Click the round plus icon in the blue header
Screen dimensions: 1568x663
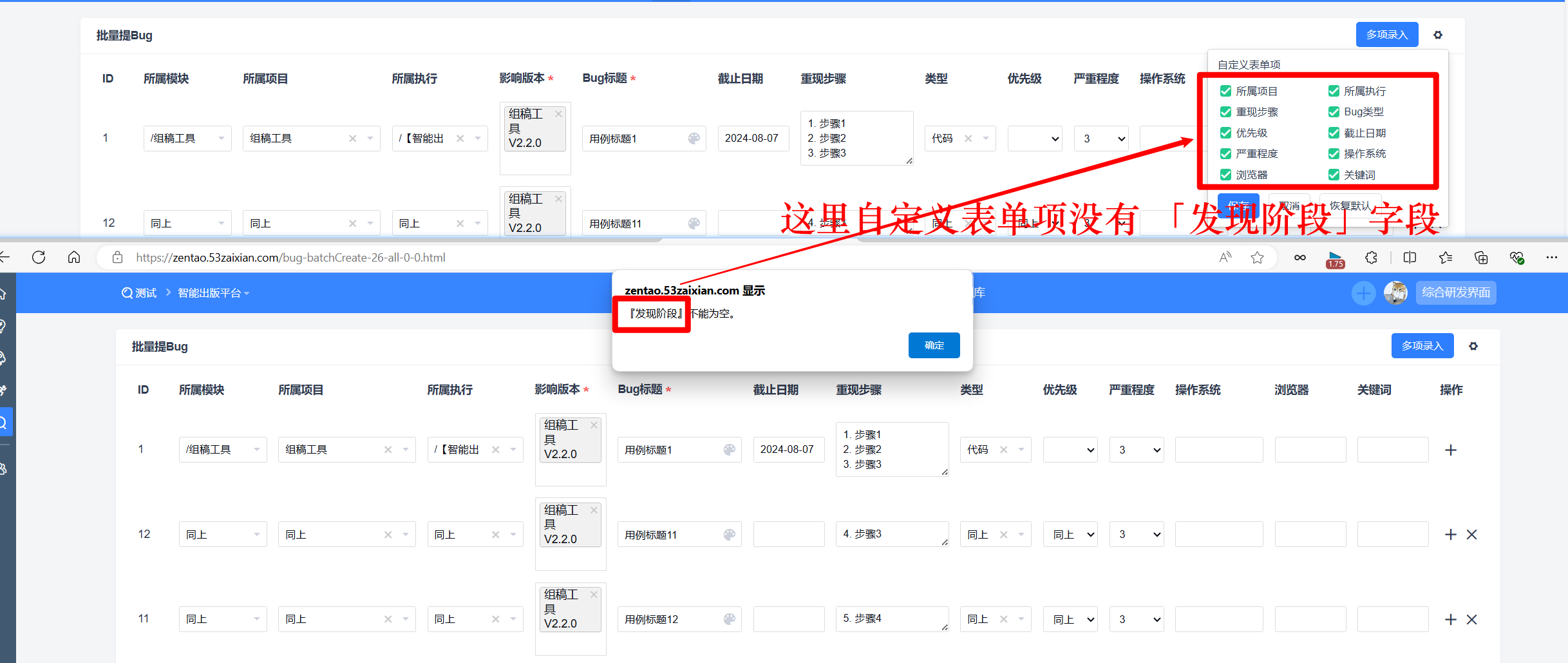tap(1363, 293)
